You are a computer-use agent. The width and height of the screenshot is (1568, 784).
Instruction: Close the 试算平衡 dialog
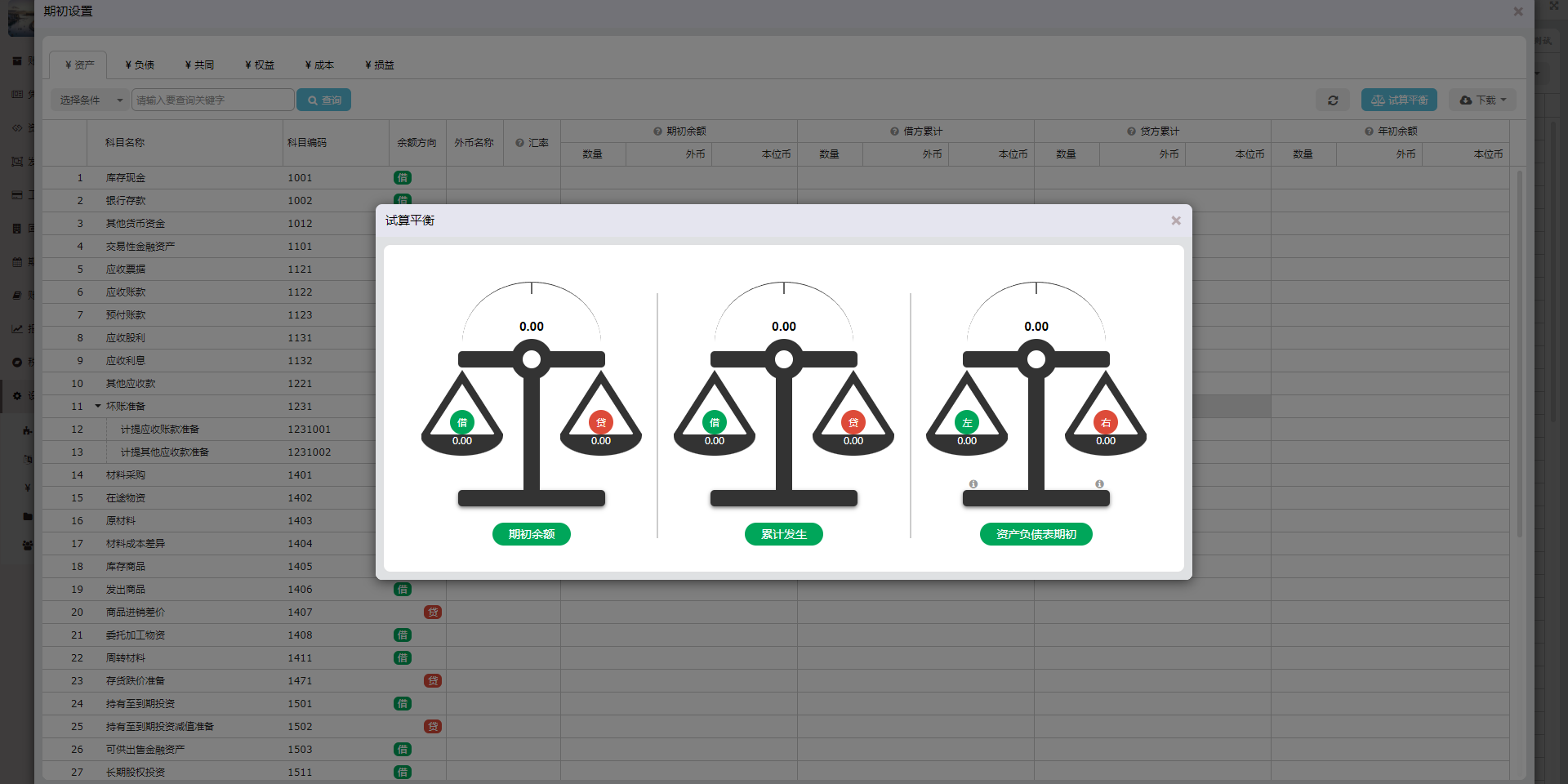click(1176, 220)
